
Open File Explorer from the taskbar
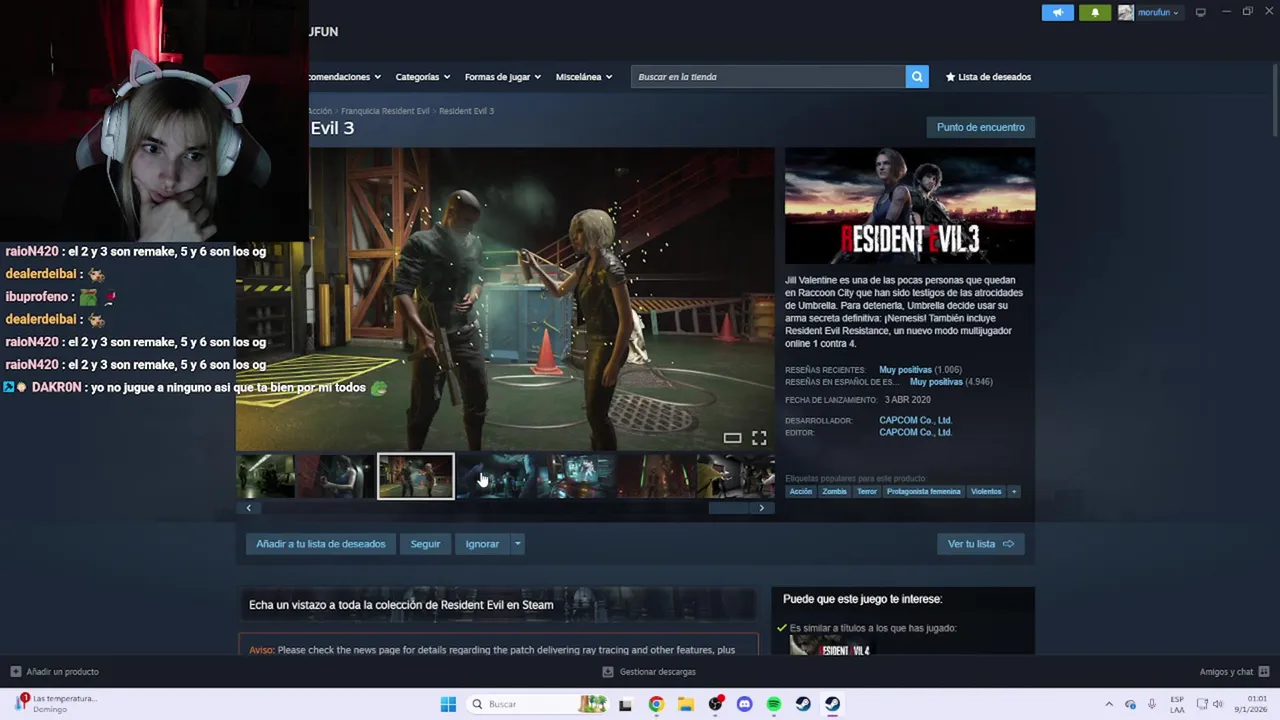pyautogui.click(x=685, y=704)
